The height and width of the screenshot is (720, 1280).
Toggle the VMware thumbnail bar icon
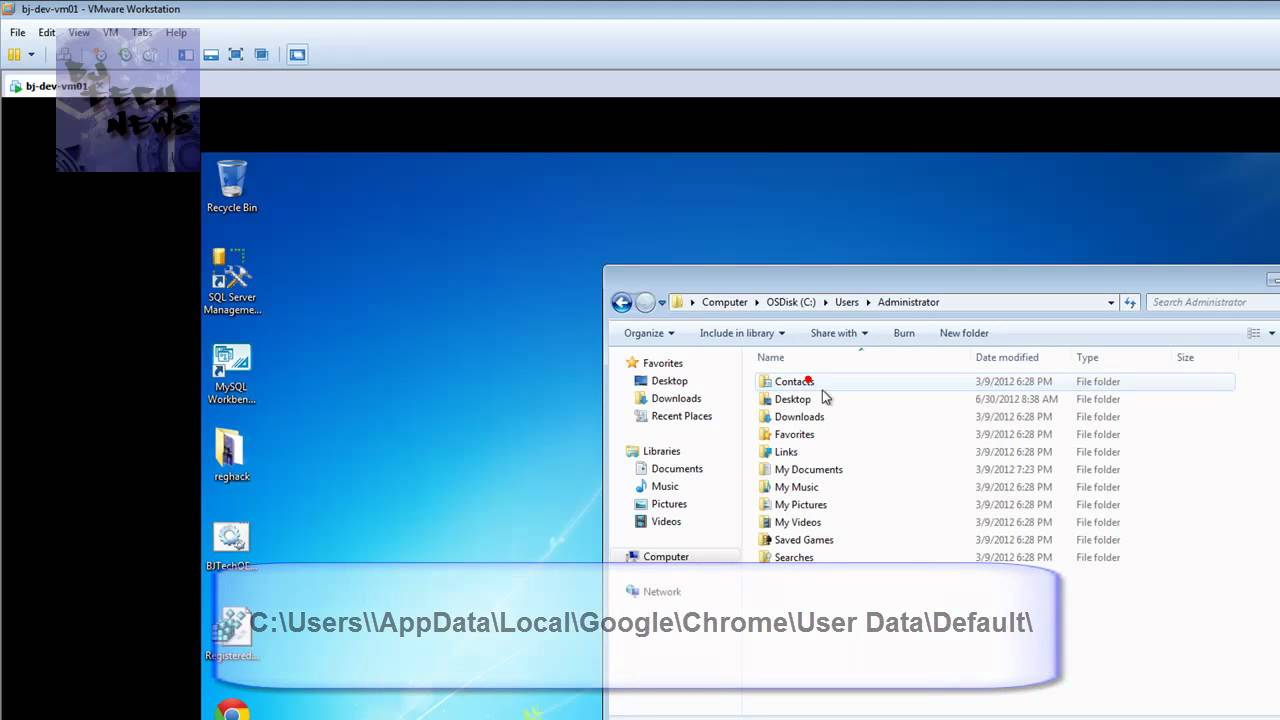coord(211,55)
